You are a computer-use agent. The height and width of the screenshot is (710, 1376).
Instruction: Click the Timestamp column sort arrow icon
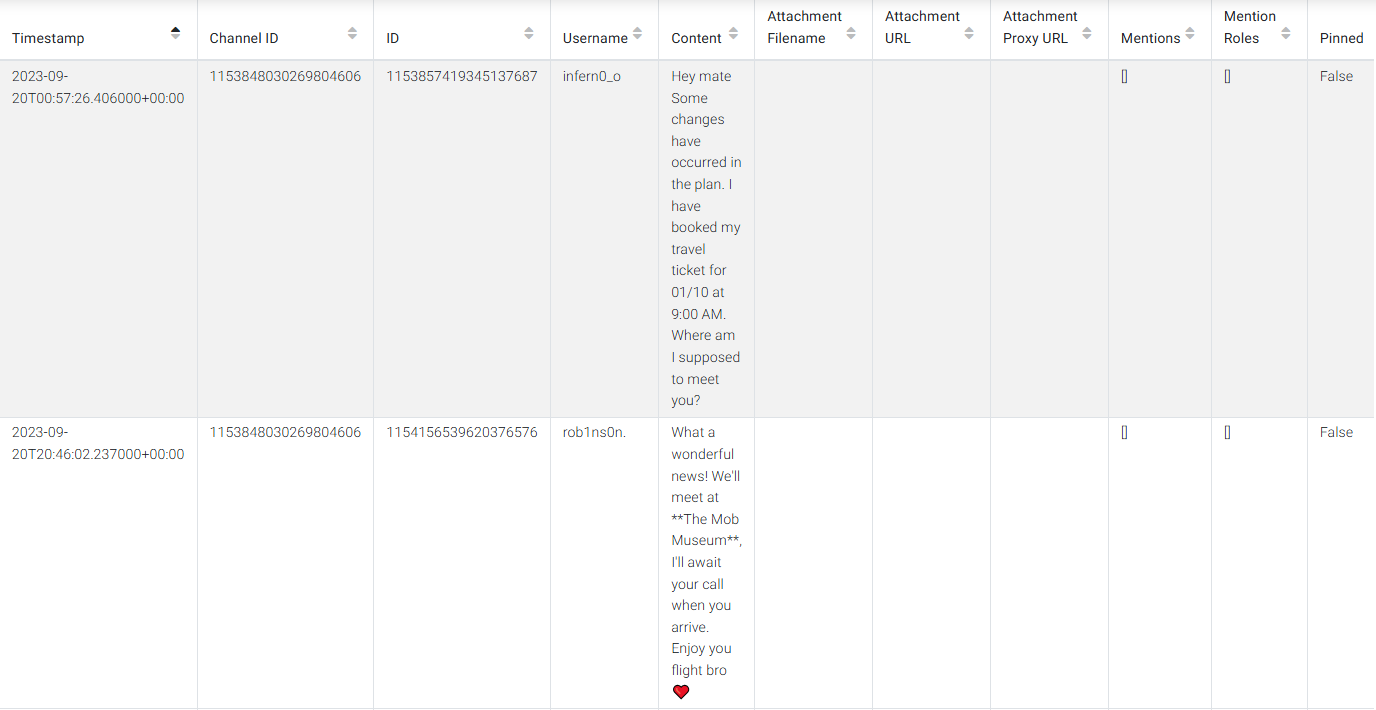176,33
